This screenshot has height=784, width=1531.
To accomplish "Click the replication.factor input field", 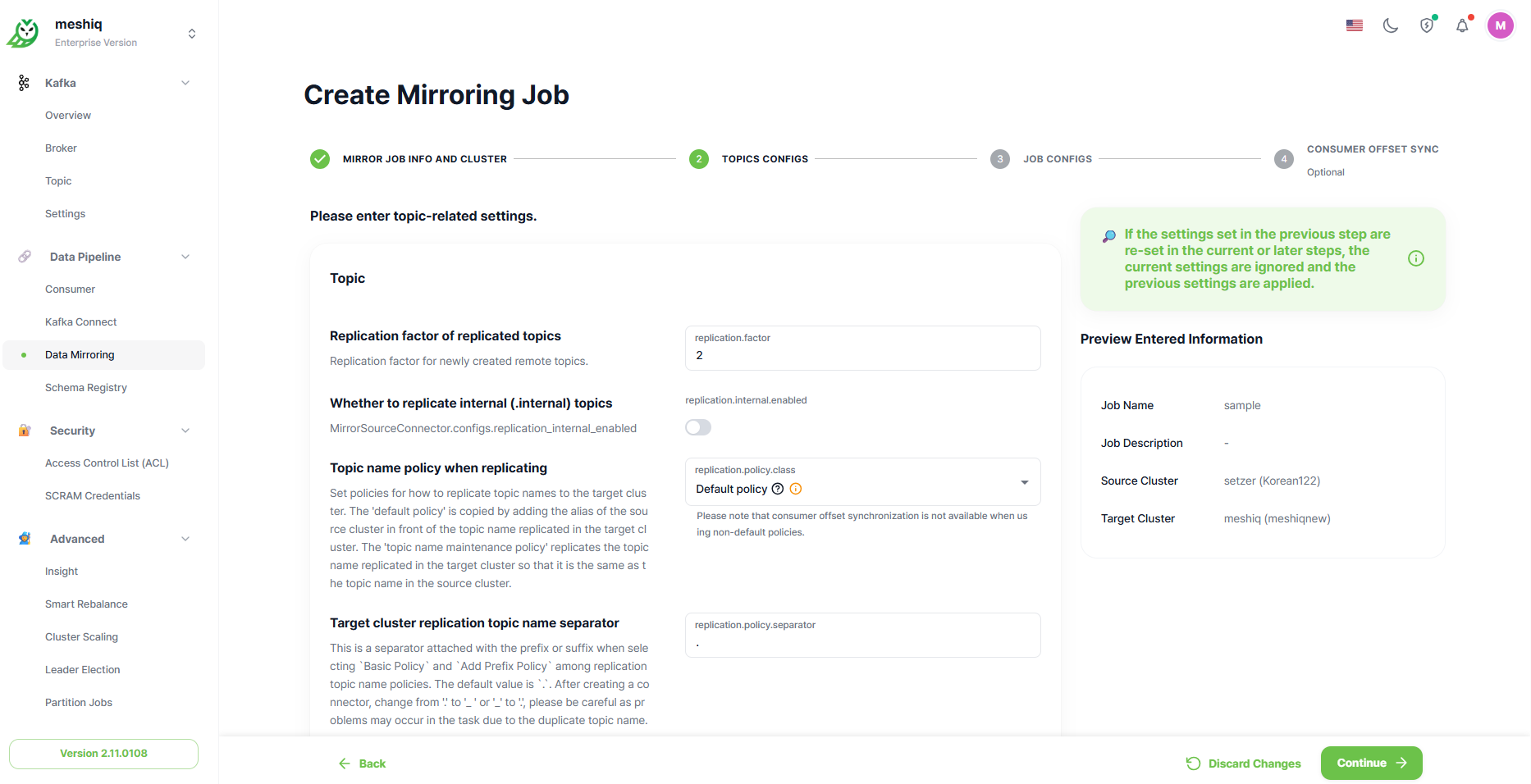I will pos(862,355).
